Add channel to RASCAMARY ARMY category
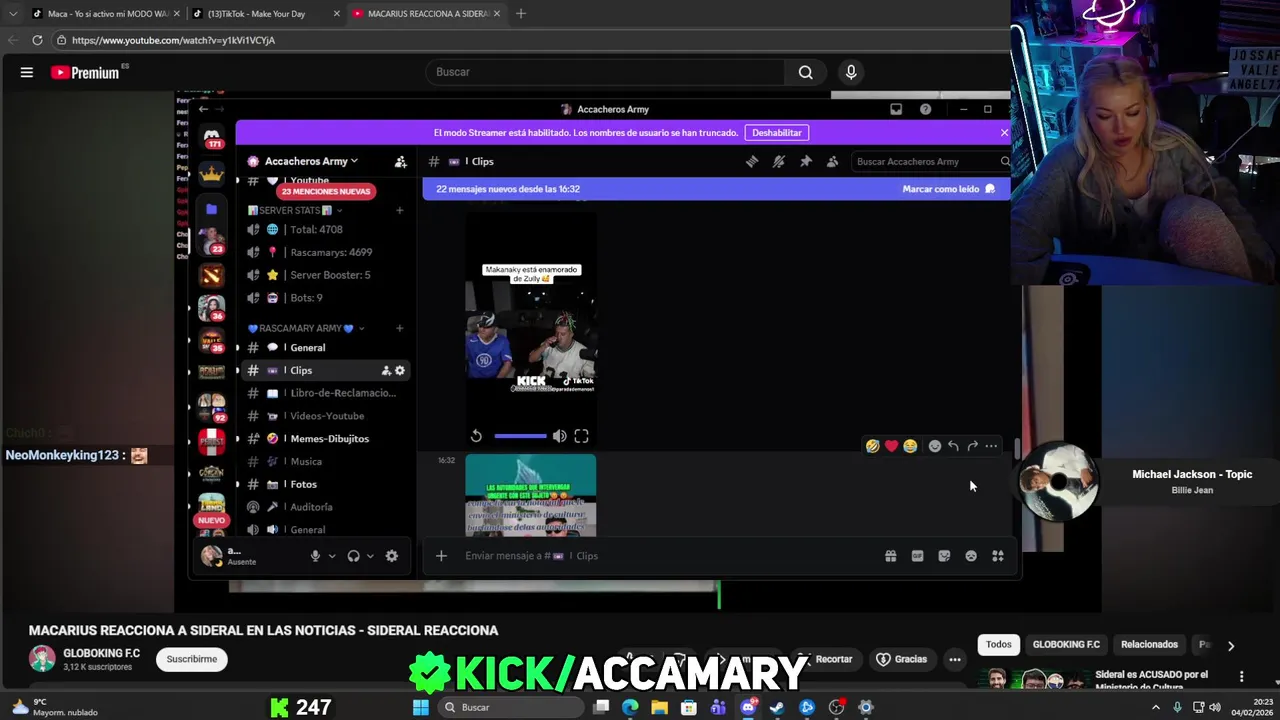The image size is (1280, 720). (400, 328)
